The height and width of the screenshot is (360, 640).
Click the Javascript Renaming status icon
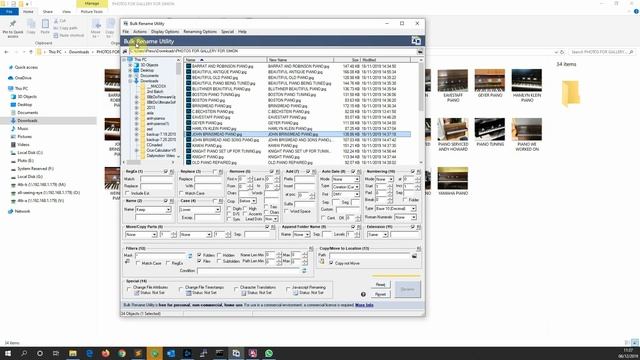coord(296,293)
